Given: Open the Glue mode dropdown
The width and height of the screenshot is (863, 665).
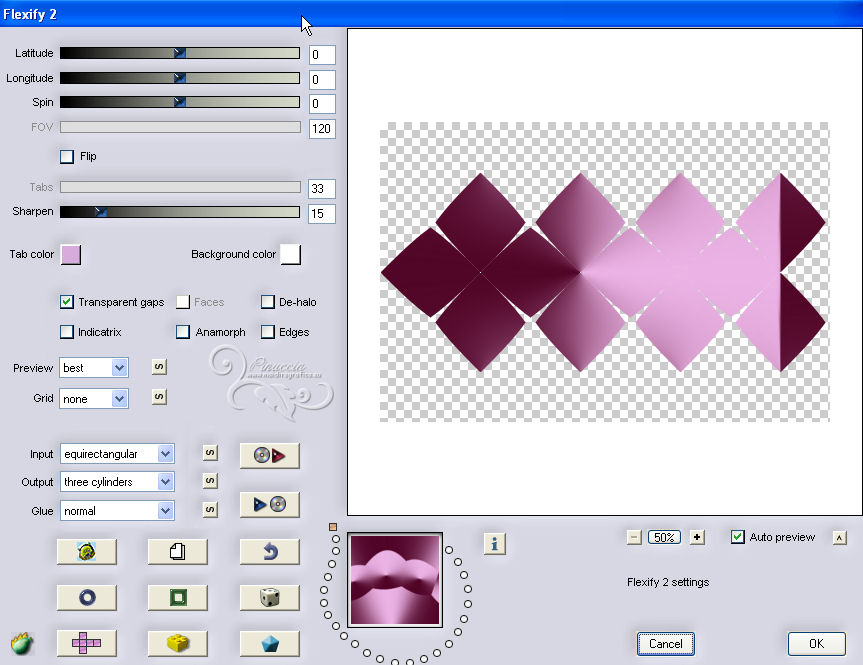Looking at the screenshot, I should pos(117,511).
